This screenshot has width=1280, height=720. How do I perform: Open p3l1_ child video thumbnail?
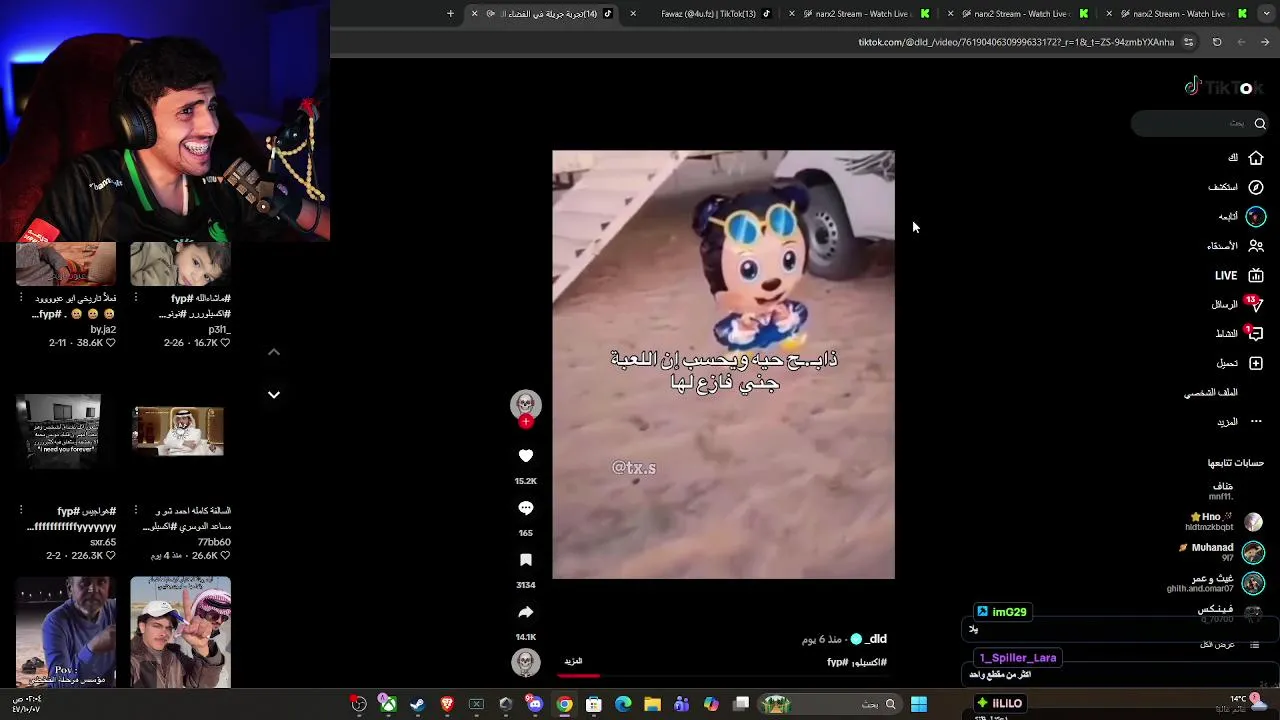(x=180, y=264)
